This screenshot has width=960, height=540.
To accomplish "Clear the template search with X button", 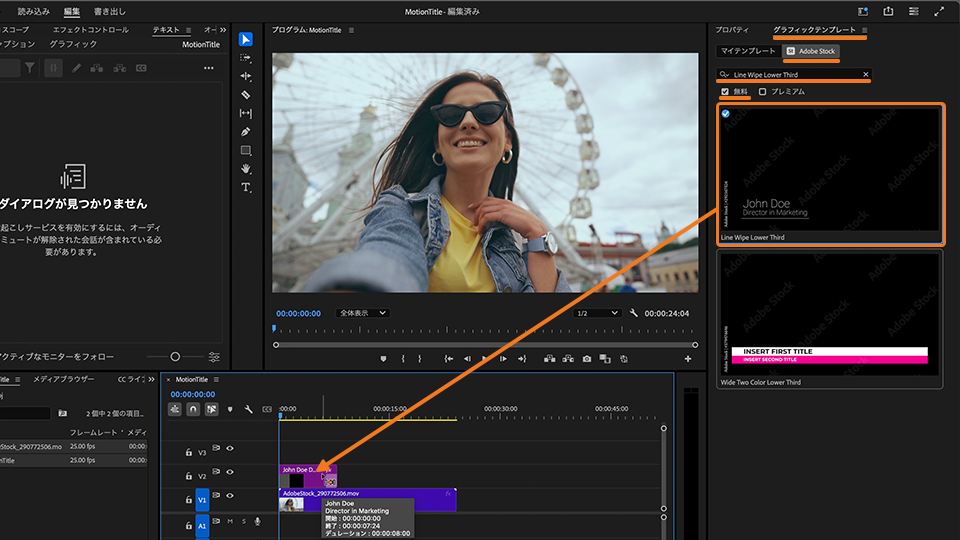I will 866,74.
